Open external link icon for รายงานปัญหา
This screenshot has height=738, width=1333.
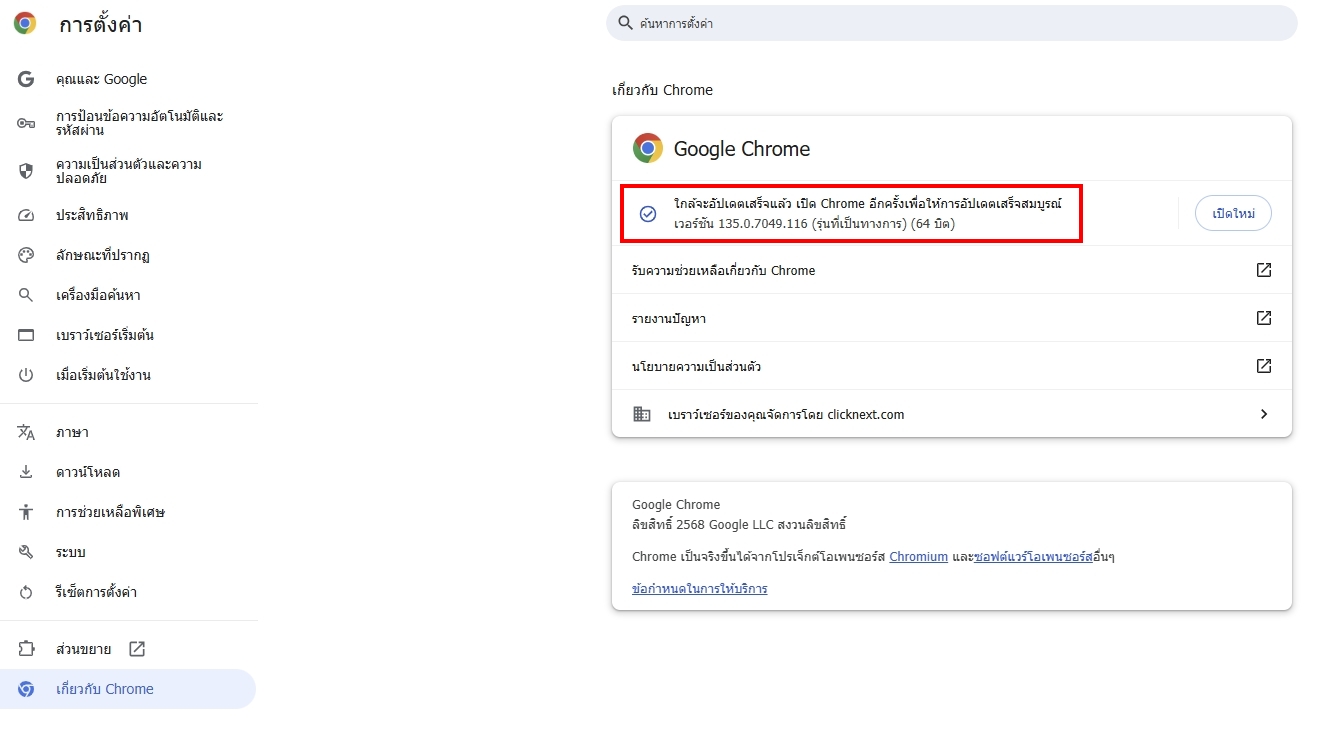pyautogui.click(x=1264, y=318)
